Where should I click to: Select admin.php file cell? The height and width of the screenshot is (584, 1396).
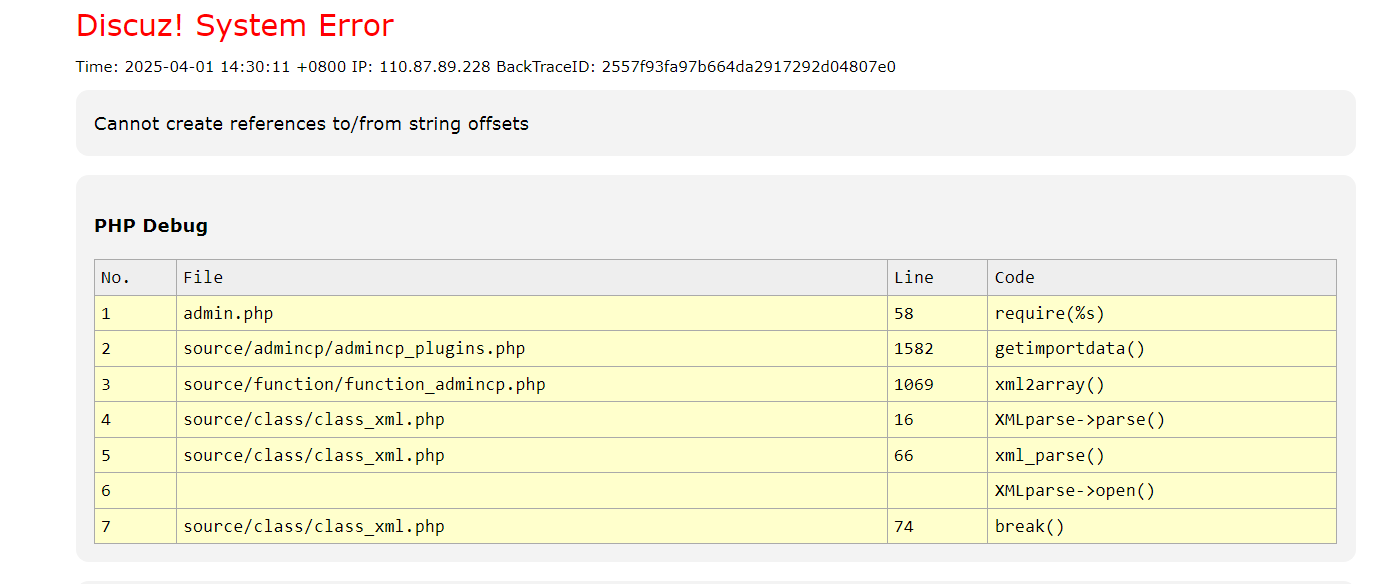532,314
